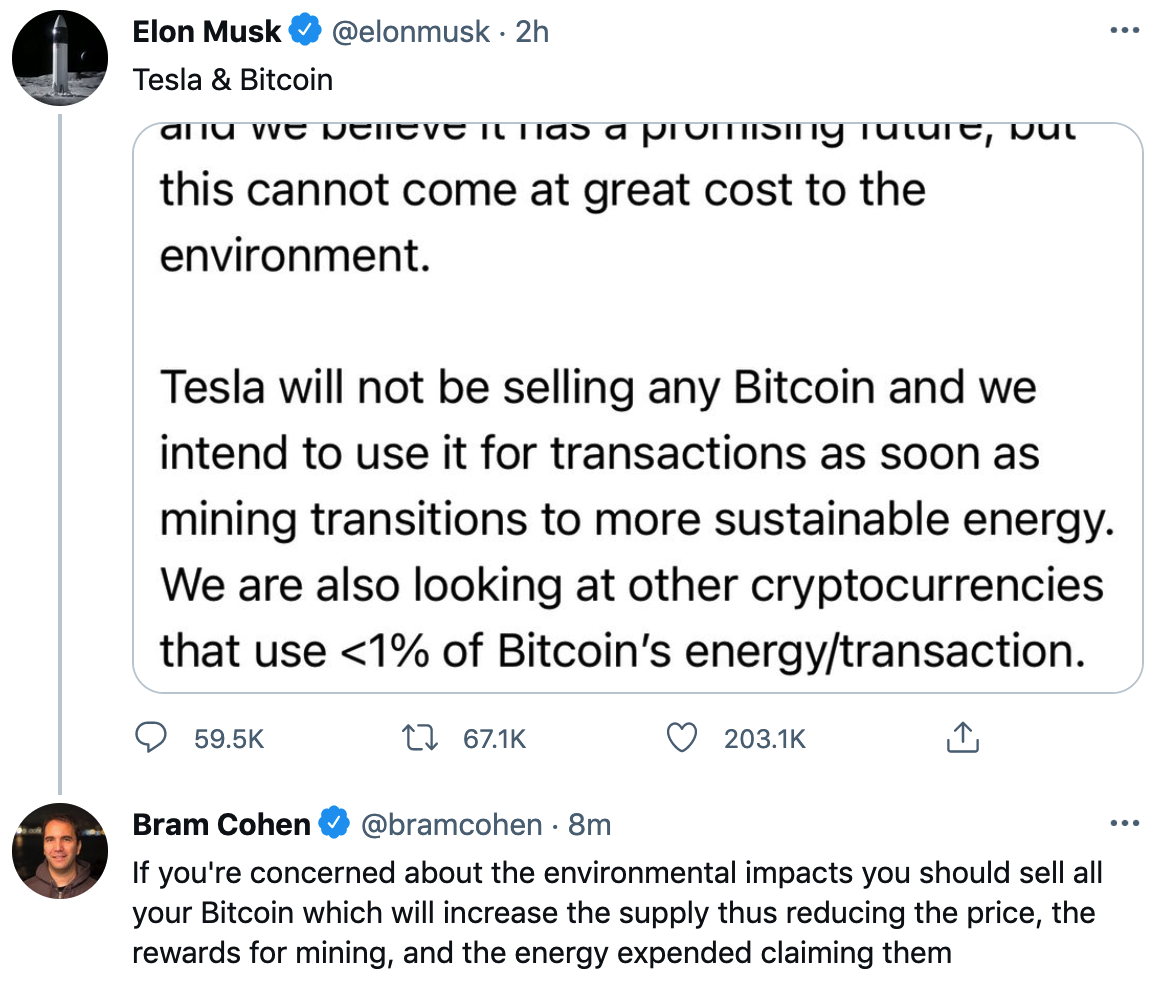The image size is (1160, 984).
Task: Open Elon Musk's rocket profile avatar
Action: pyautogui.click(x=60, y=58)
